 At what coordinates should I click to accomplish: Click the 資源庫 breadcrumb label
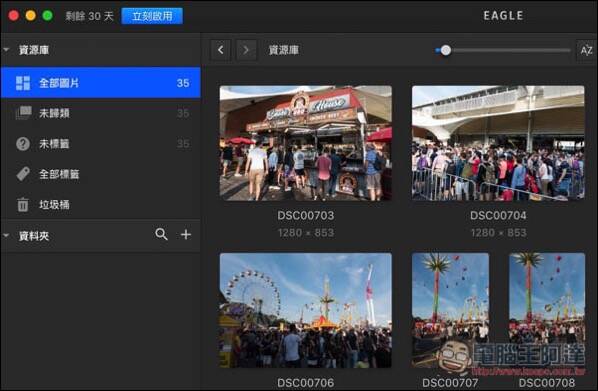[x=284, y=50]
